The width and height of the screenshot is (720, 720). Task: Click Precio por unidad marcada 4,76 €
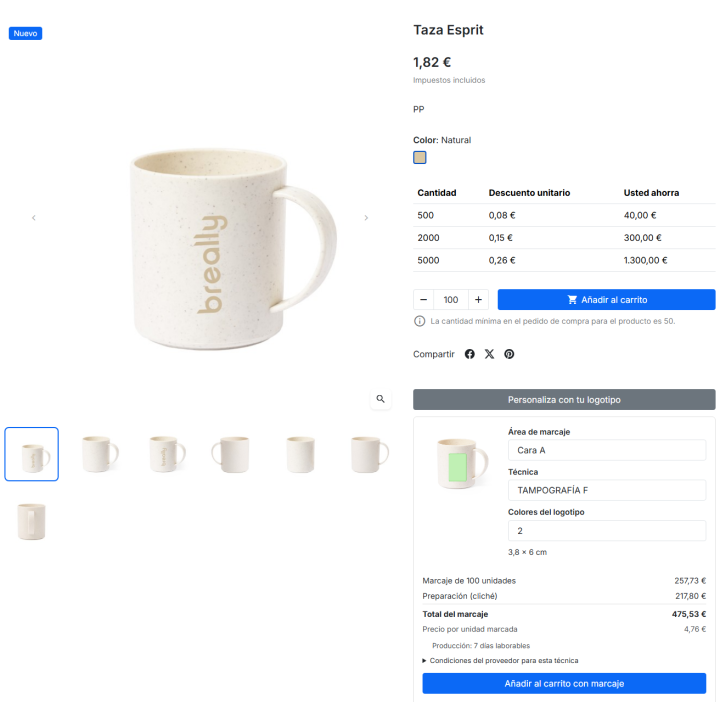point(695,630)
